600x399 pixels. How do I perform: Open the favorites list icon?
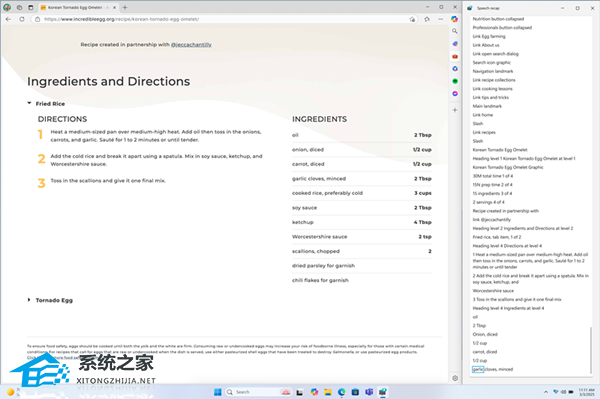[x=427, y=19]
